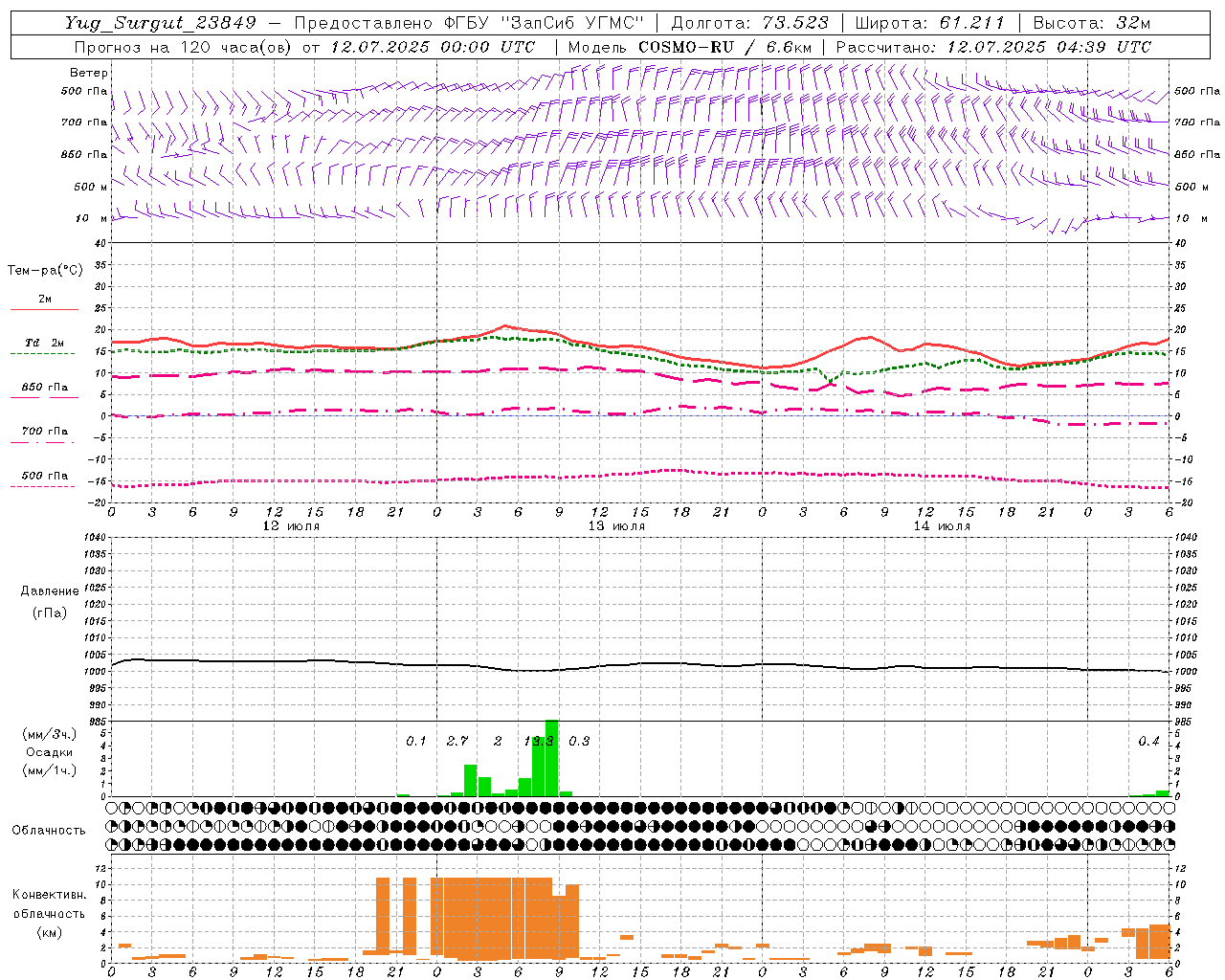Click the Td 2м dew point legend entry
This screenshot has width=1225, height=980.
tap(44, 344)
